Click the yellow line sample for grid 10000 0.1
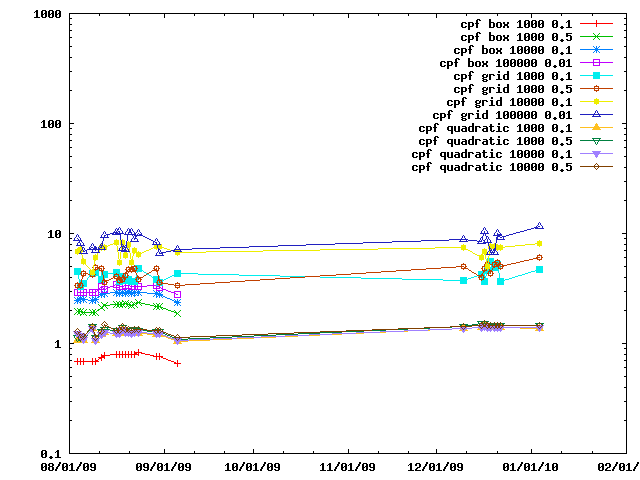This screenshot has height=480, width=640. (x=596, y=101)
